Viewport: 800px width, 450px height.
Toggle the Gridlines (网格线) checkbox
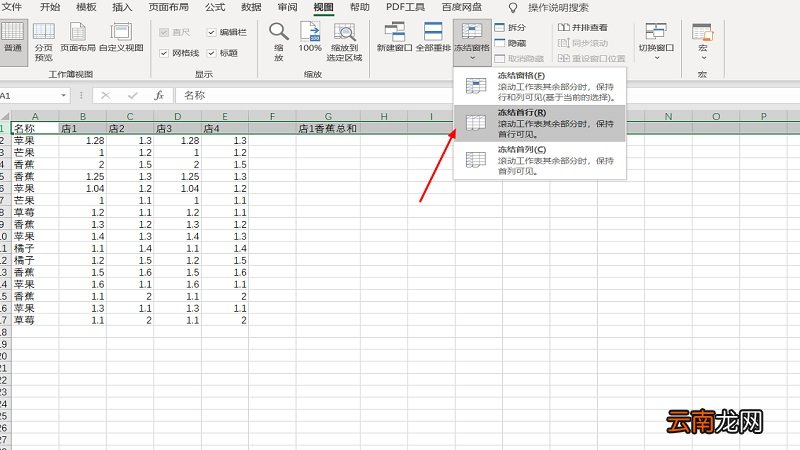point(164,53)
